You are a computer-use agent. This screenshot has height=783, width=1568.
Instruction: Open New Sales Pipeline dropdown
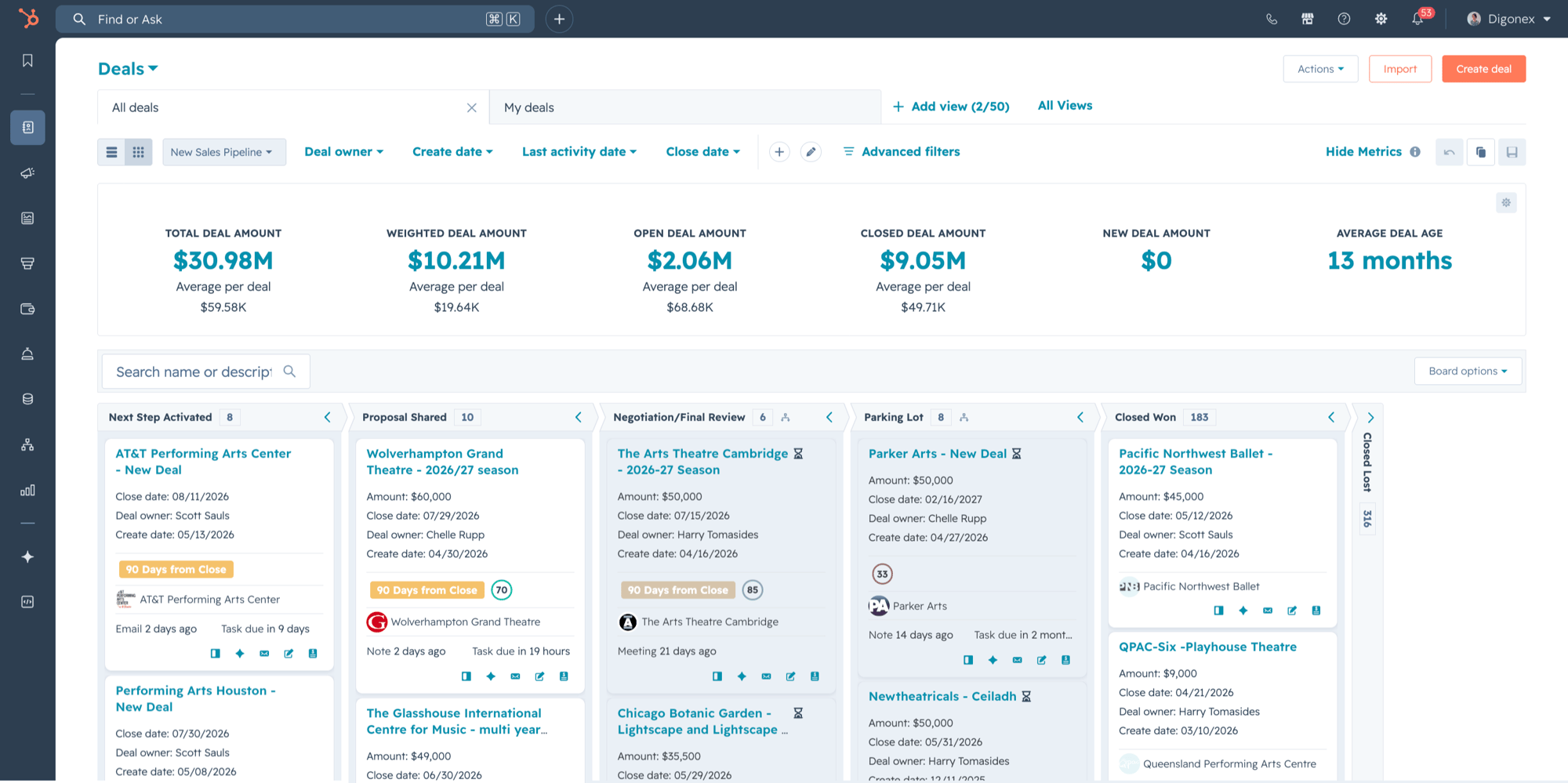[x=223, y=152]
